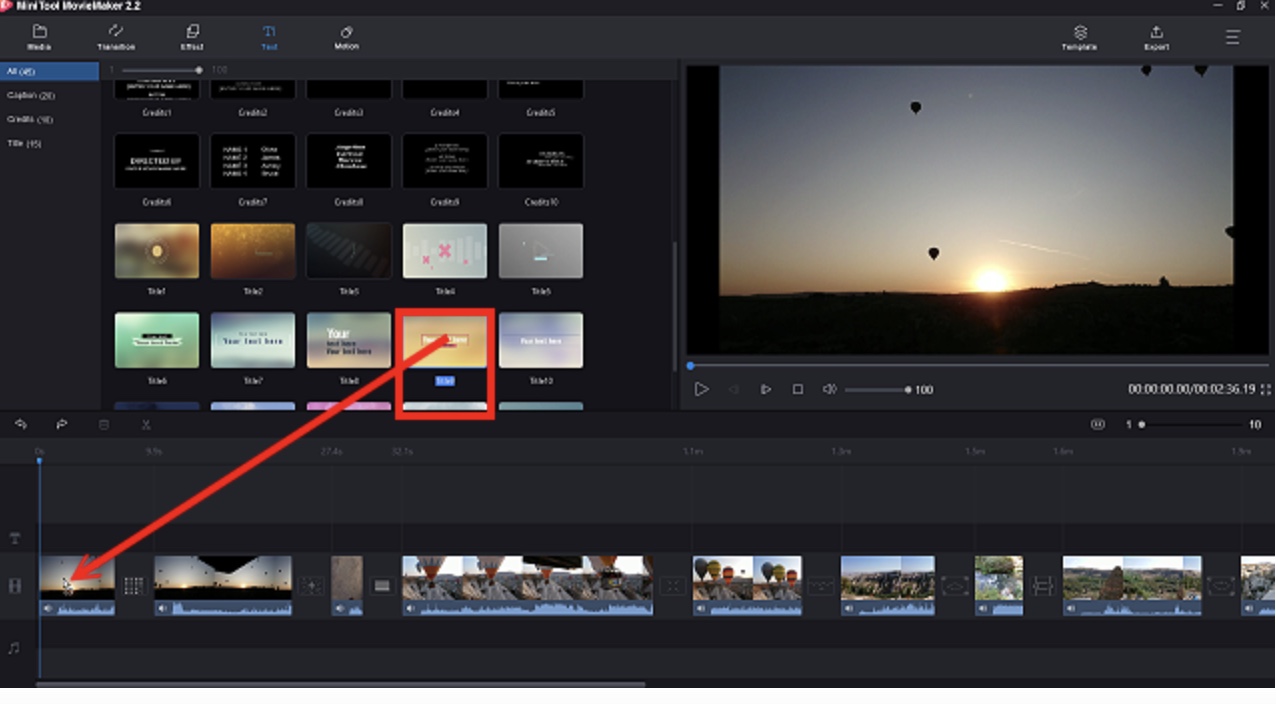The height and width of the screenshot is (704, 1276).
Task: Choose the Title7 template thumbnail
Action: coord(253,340)
